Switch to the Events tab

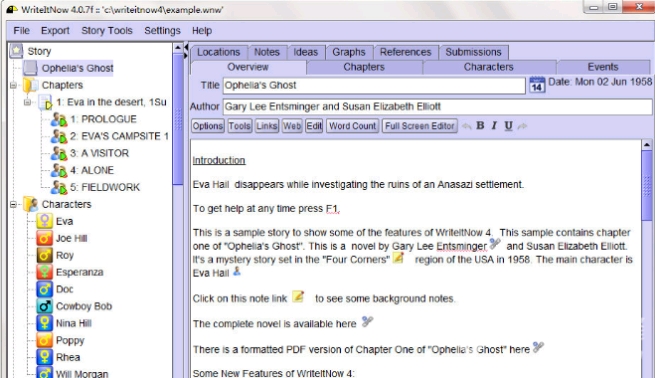click(603, 67)
